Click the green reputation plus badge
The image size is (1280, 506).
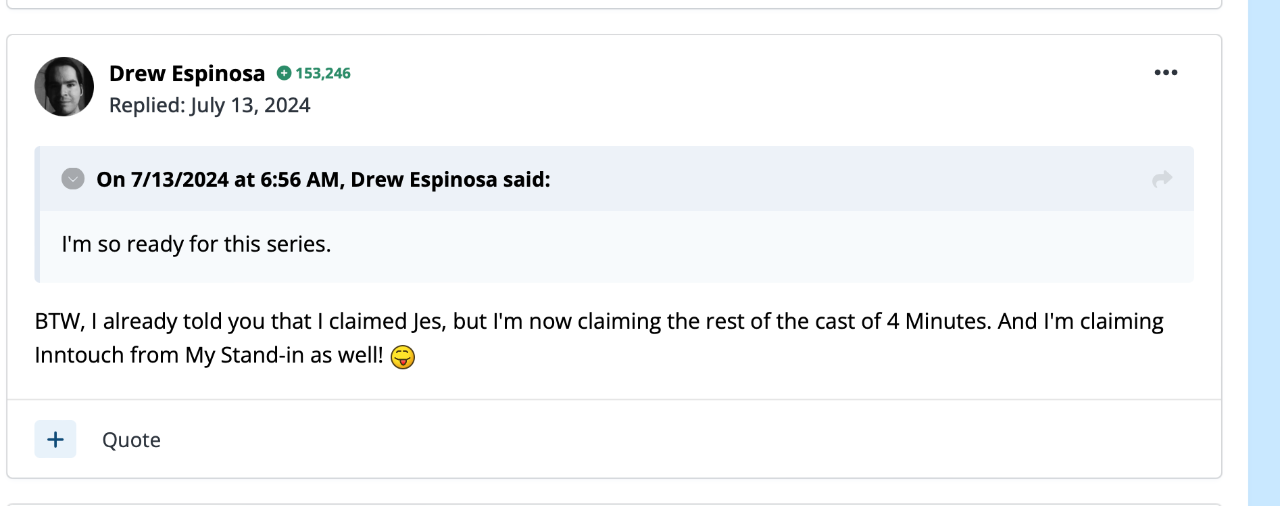tap(284, 73)
